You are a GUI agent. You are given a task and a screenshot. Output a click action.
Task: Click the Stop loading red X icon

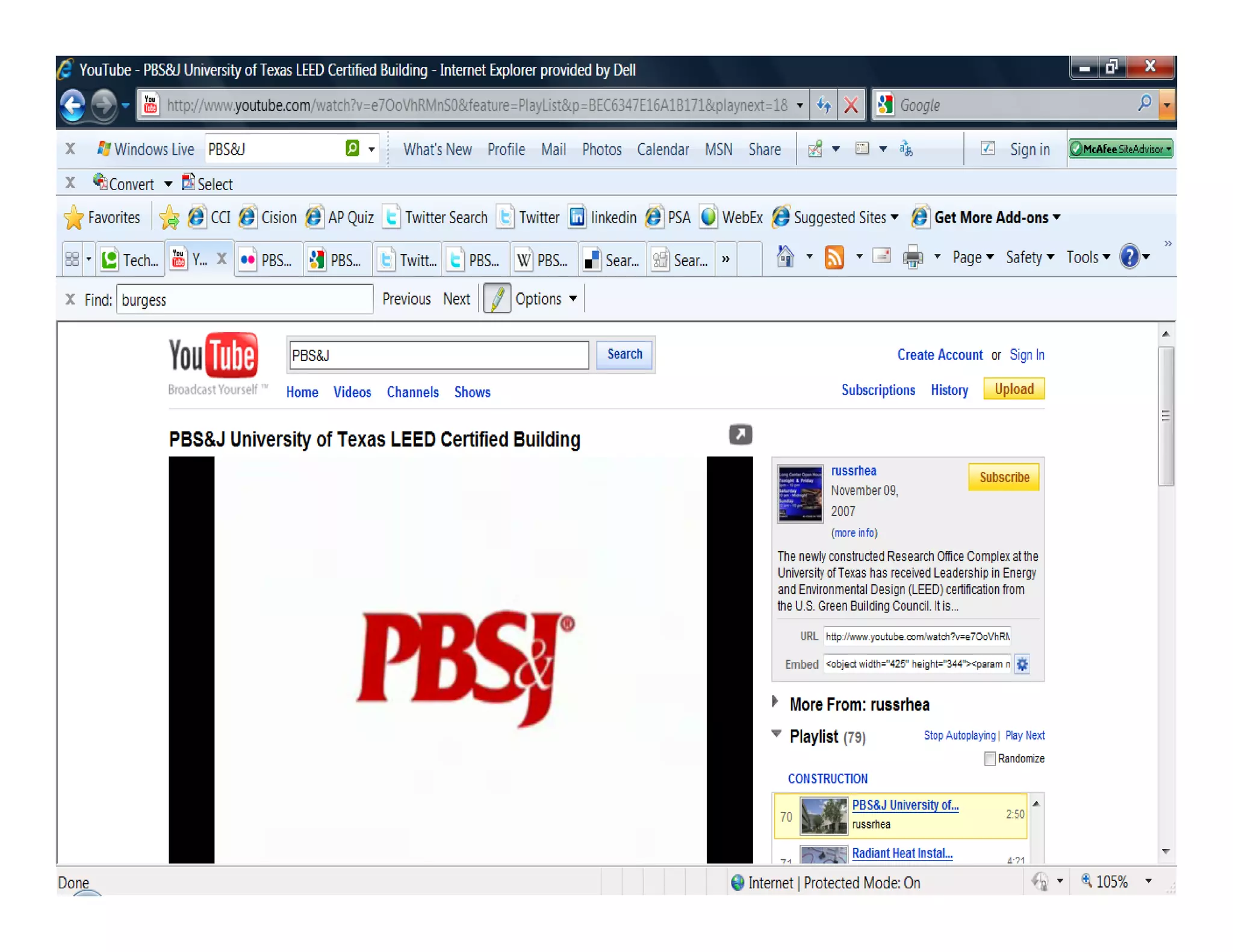pyautogui.click(x=851, y=106)
